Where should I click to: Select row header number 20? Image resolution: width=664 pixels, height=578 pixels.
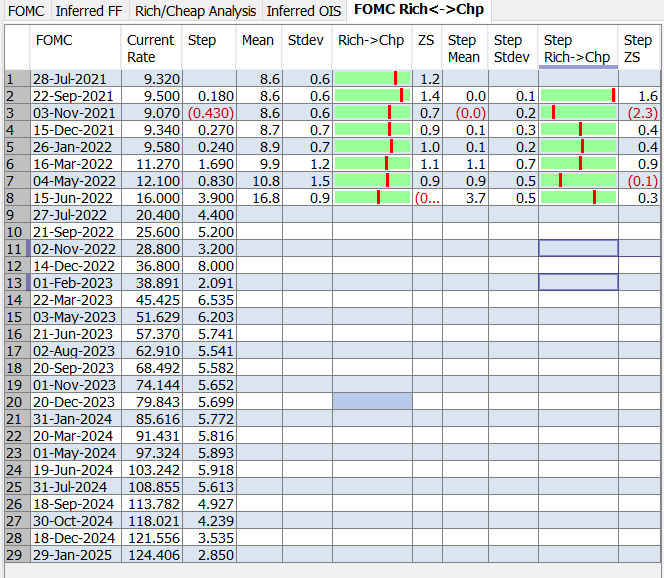pos(17,401)
